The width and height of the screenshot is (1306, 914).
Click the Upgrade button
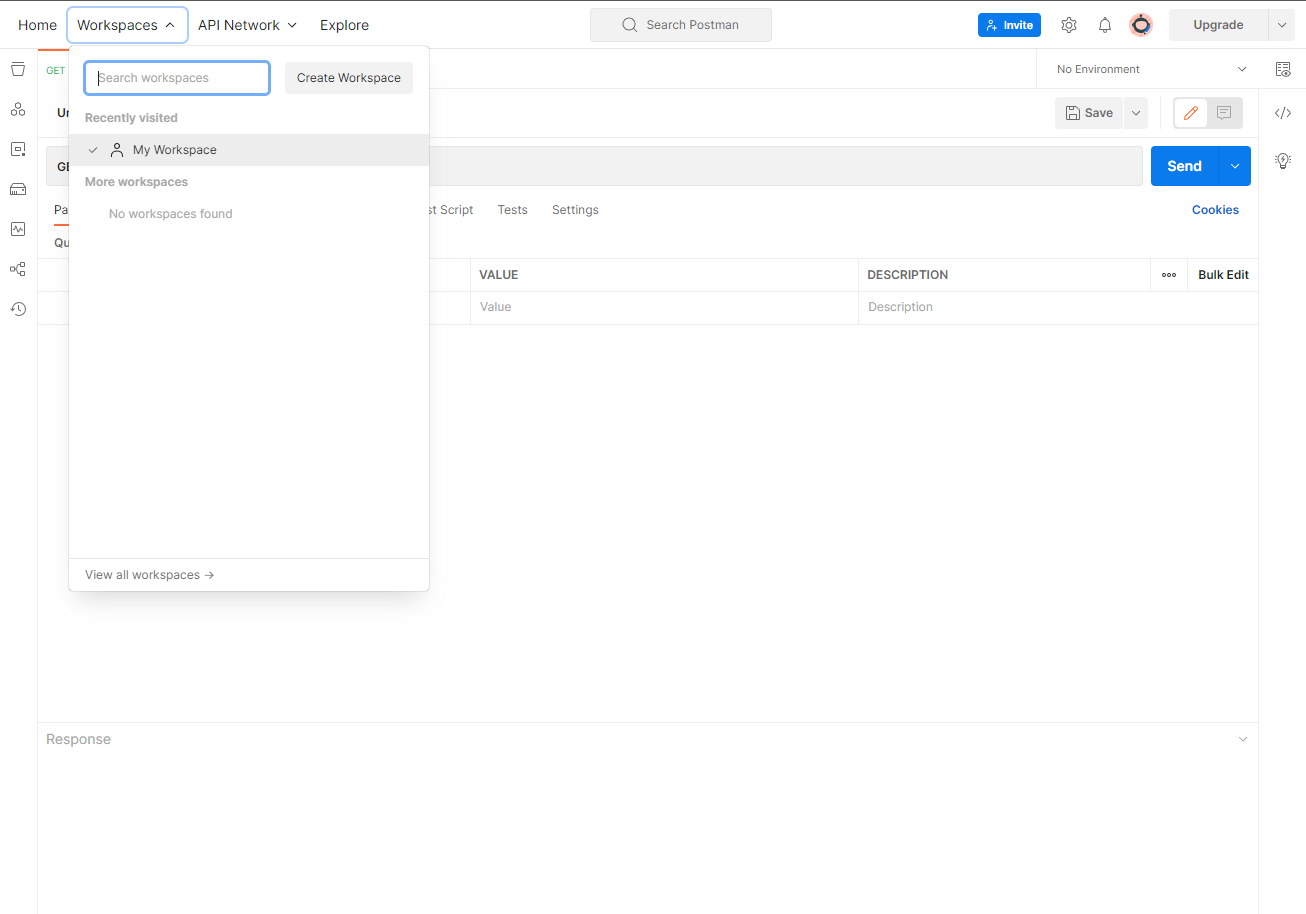click(x=1218, y=25)
